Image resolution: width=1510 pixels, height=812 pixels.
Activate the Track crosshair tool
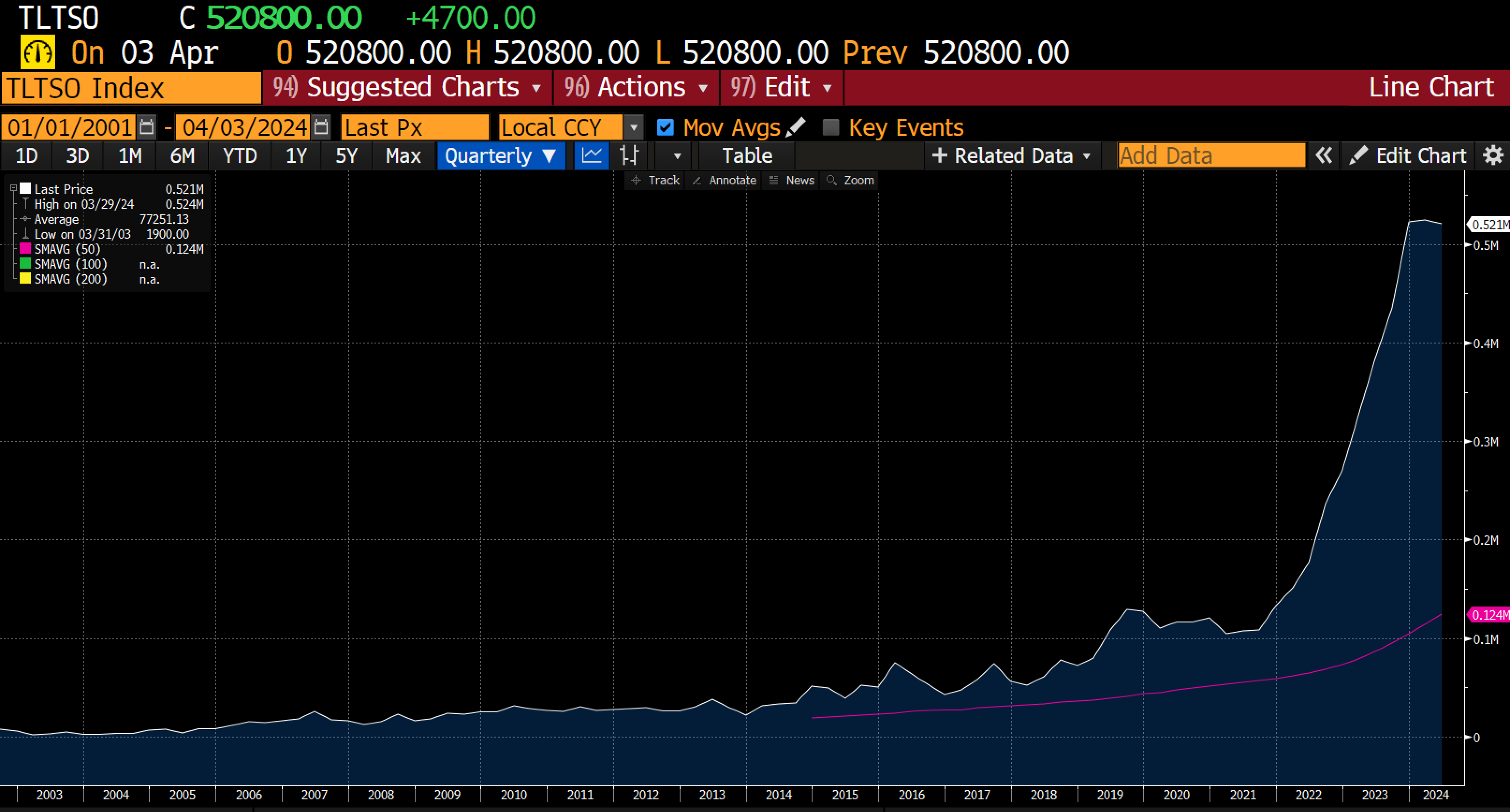[655, 181]
